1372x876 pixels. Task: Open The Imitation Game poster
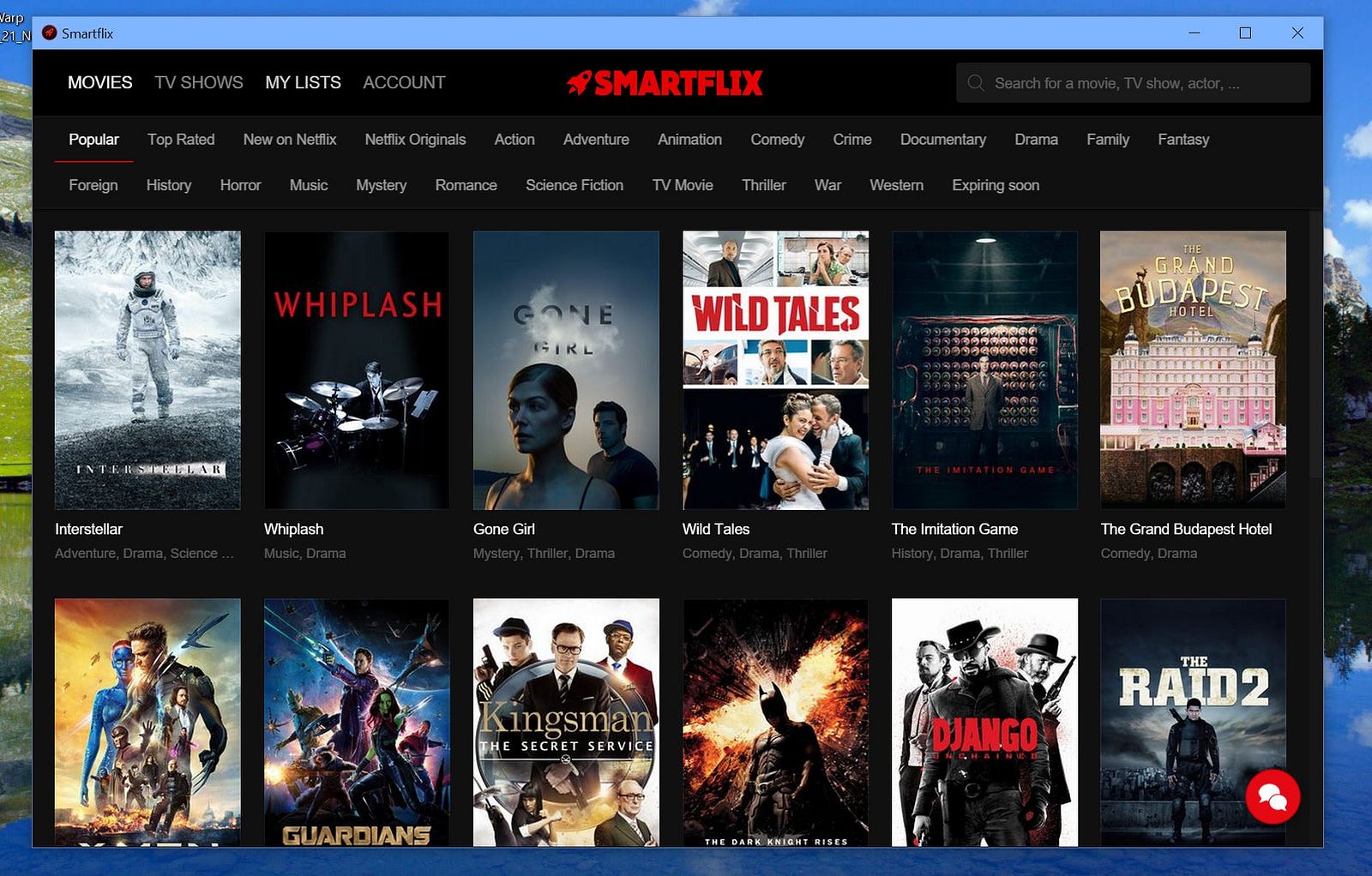(984, 370)
